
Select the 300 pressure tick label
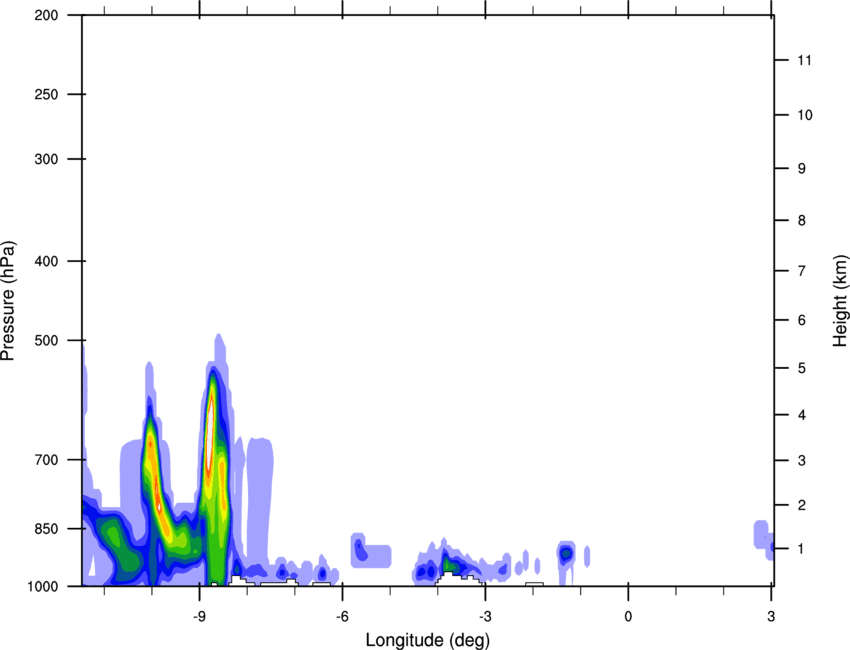click(46, 159)
